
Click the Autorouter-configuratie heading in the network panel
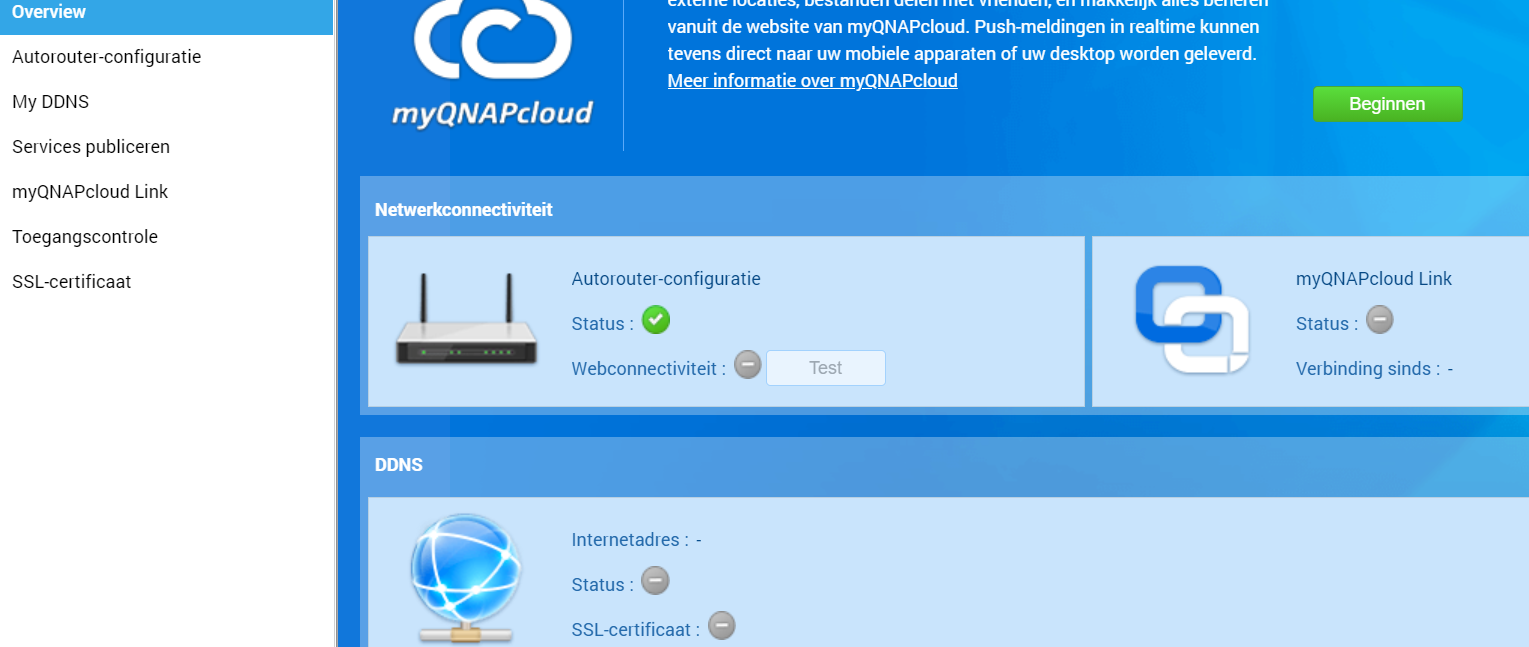click(665, 279)
